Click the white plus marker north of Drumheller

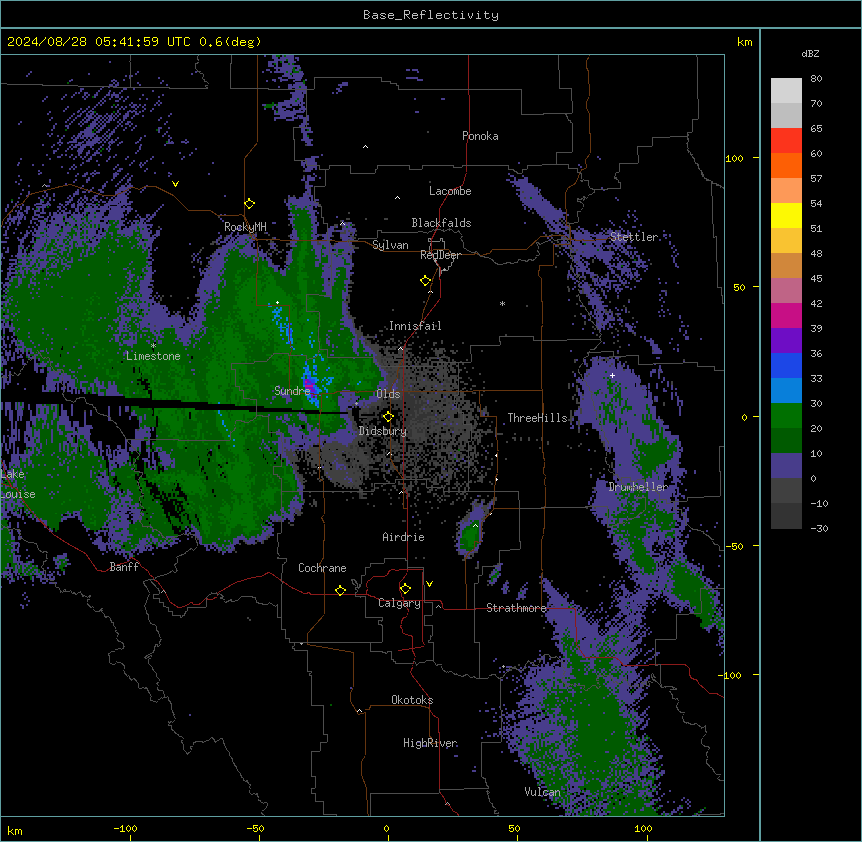[612, 375]
